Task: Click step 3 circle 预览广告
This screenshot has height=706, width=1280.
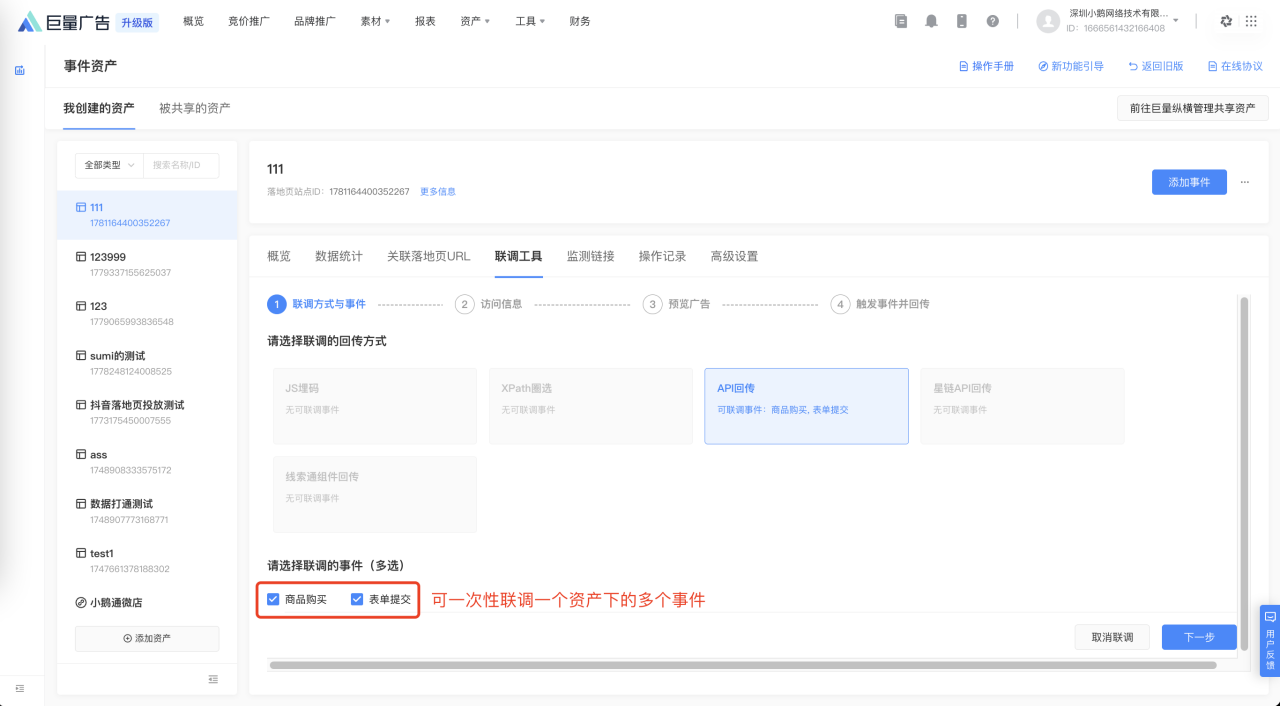Action: click(652, 304)
